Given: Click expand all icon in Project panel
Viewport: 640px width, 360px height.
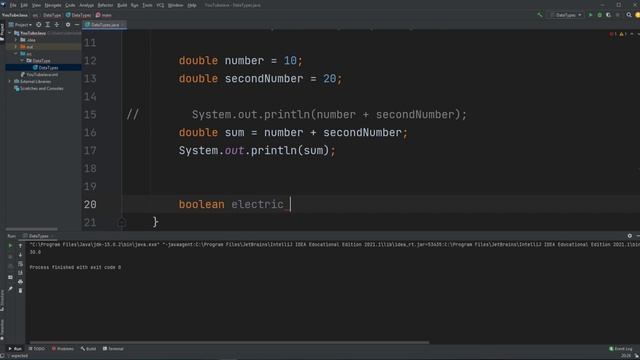Looking at the screenshot, I should (48, 25).
